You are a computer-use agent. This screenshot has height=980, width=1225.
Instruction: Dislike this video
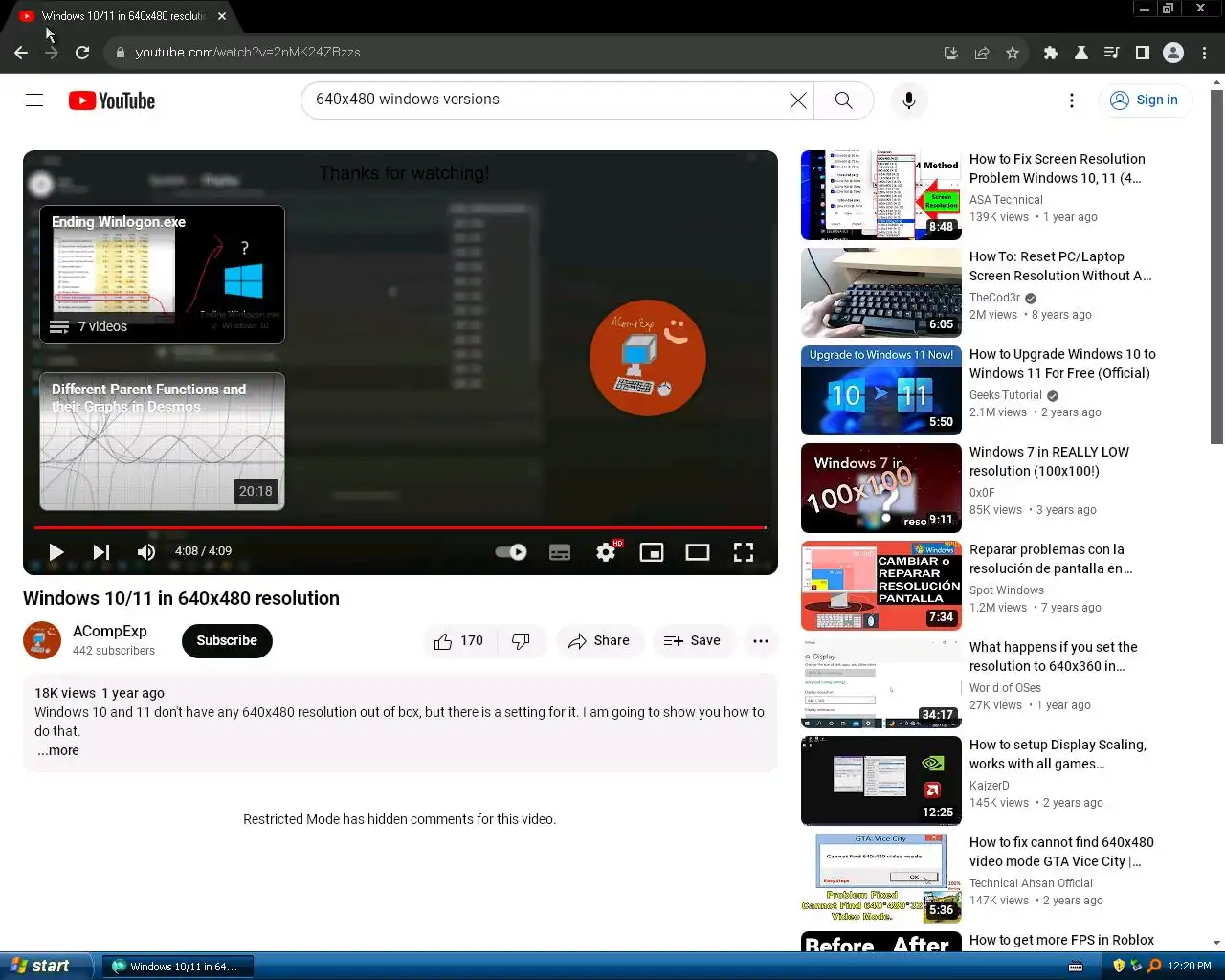coord(522,641)
